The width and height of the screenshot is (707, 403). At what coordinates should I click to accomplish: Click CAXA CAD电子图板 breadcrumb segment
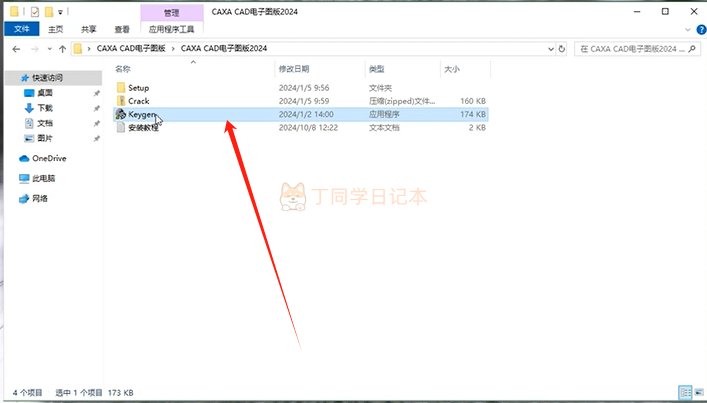pos(131,48)
